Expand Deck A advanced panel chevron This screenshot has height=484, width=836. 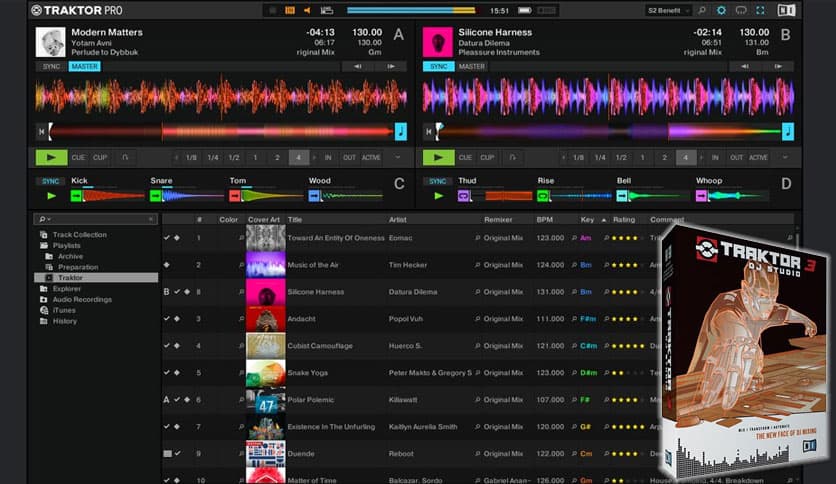398,157
